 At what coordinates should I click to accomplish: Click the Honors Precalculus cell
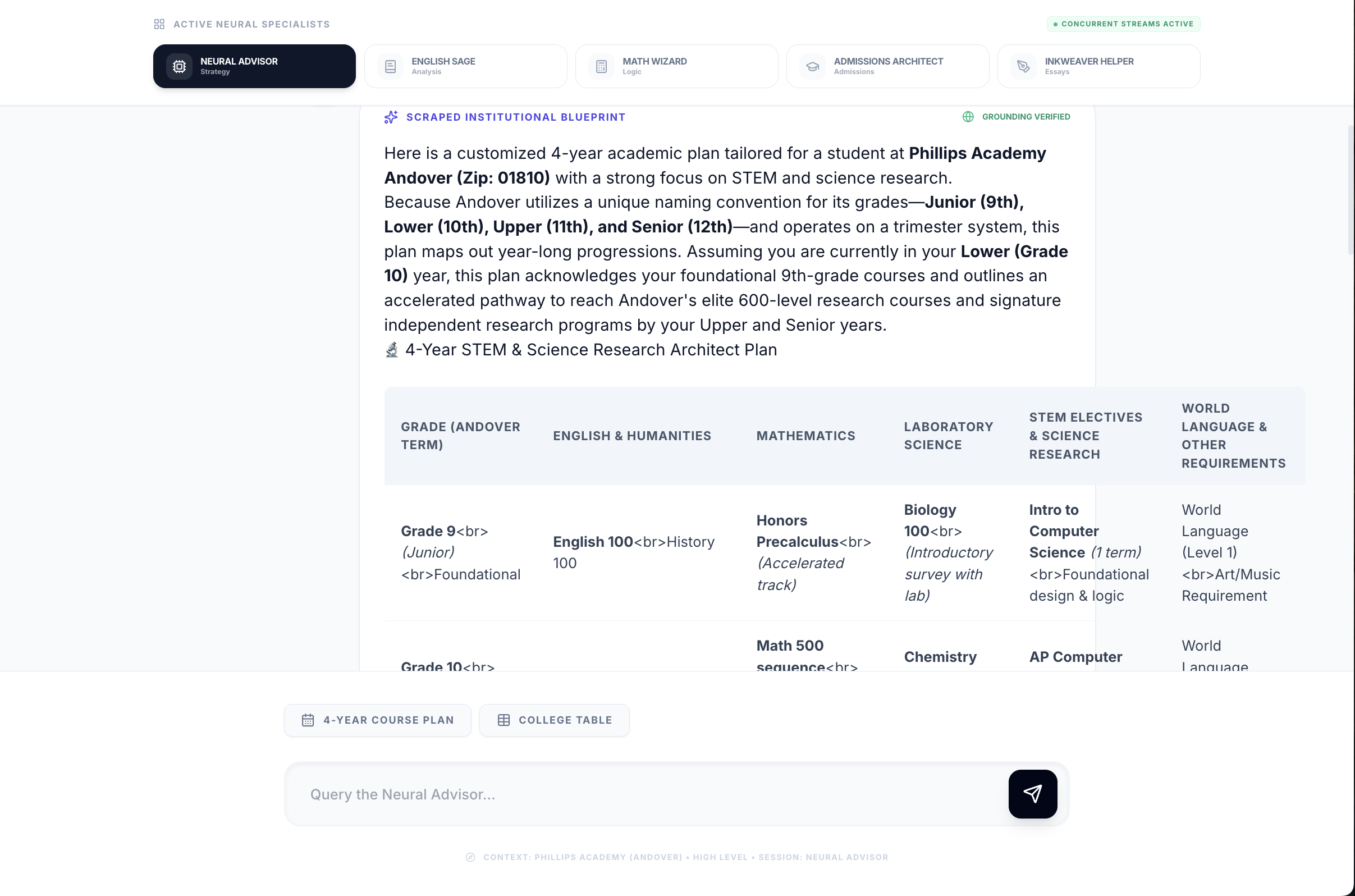tap(814, 552)
